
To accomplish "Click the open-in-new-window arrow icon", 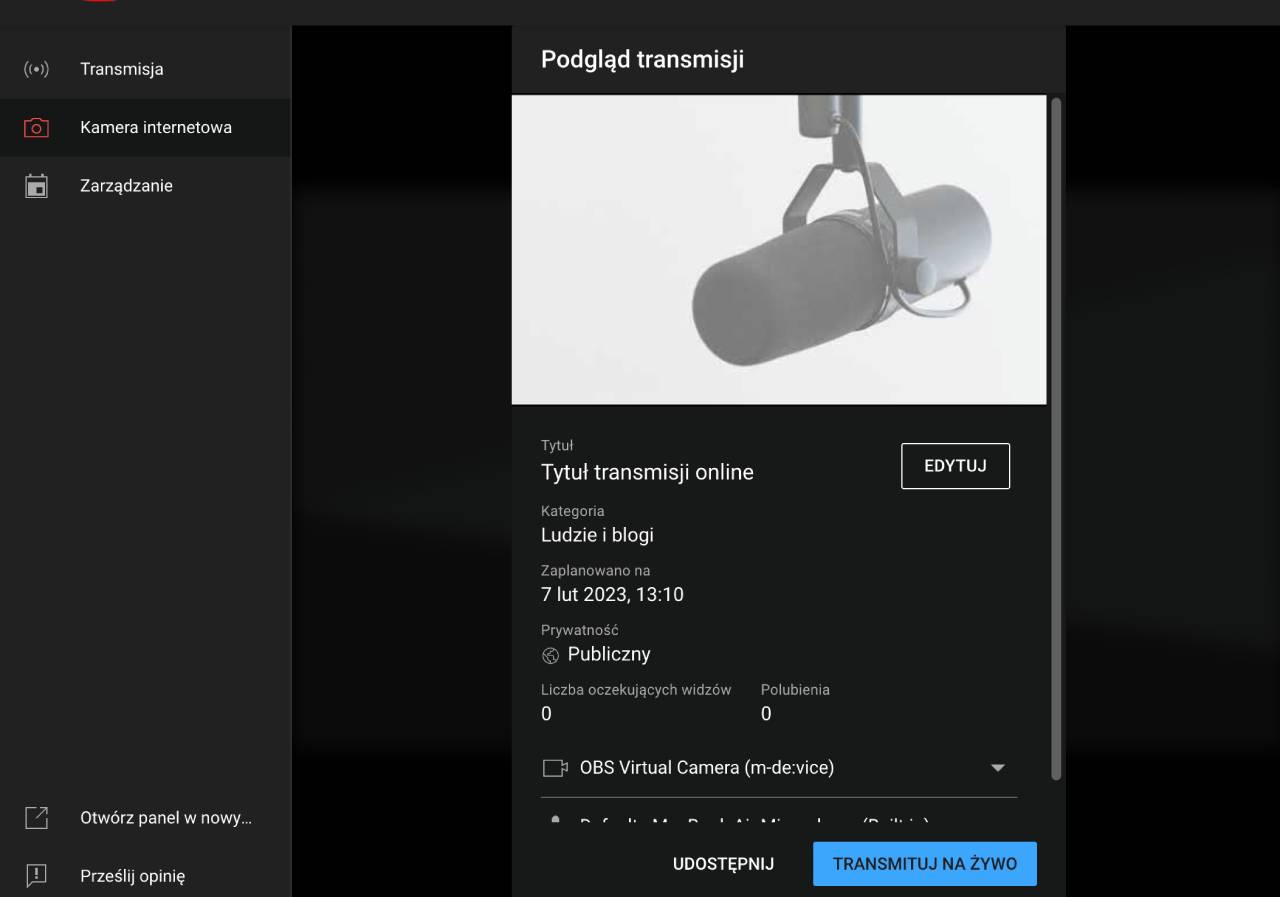I will pyautogui.click(x=36, y=819).
